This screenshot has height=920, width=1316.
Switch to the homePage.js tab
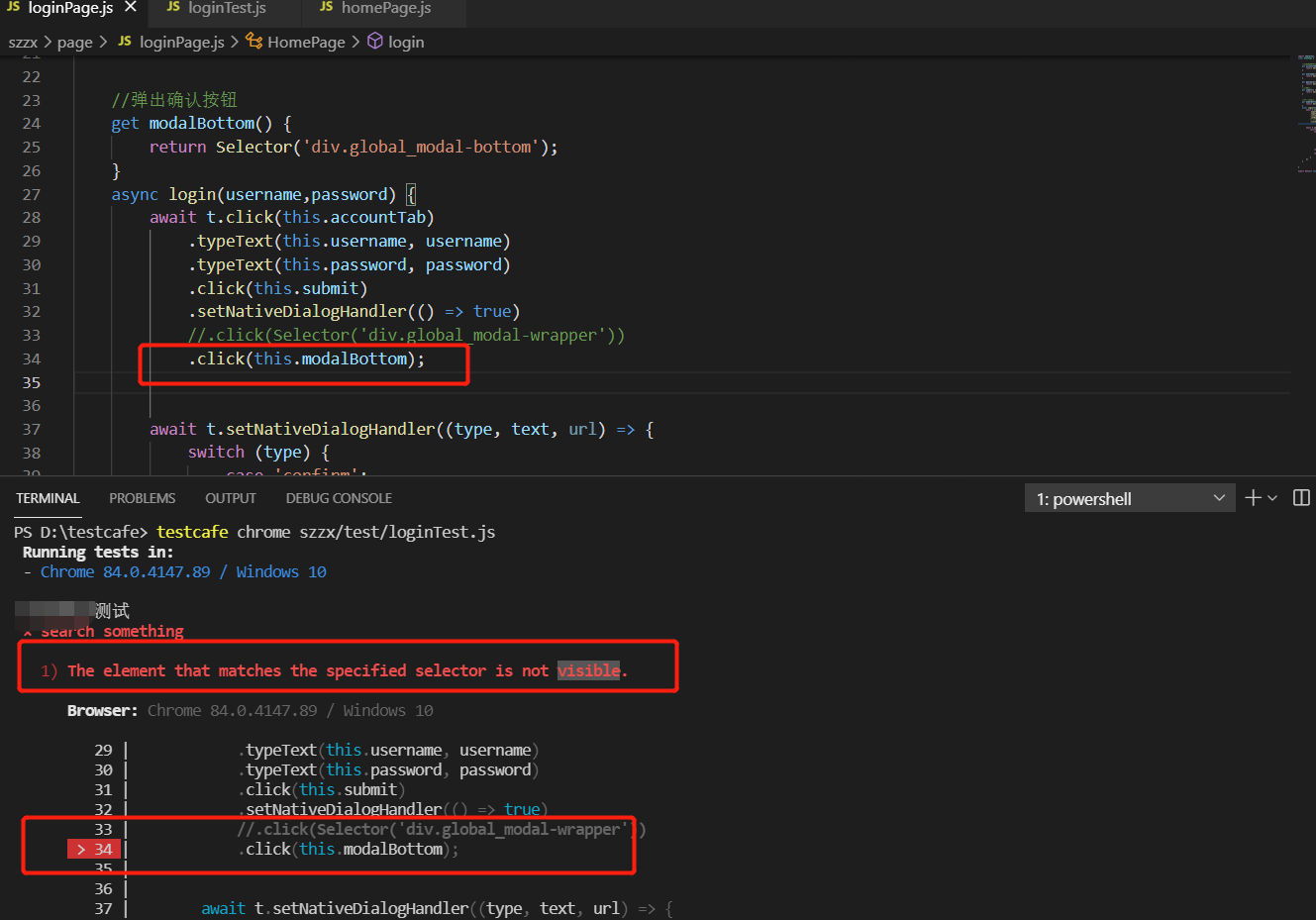[x=385, y=9]
